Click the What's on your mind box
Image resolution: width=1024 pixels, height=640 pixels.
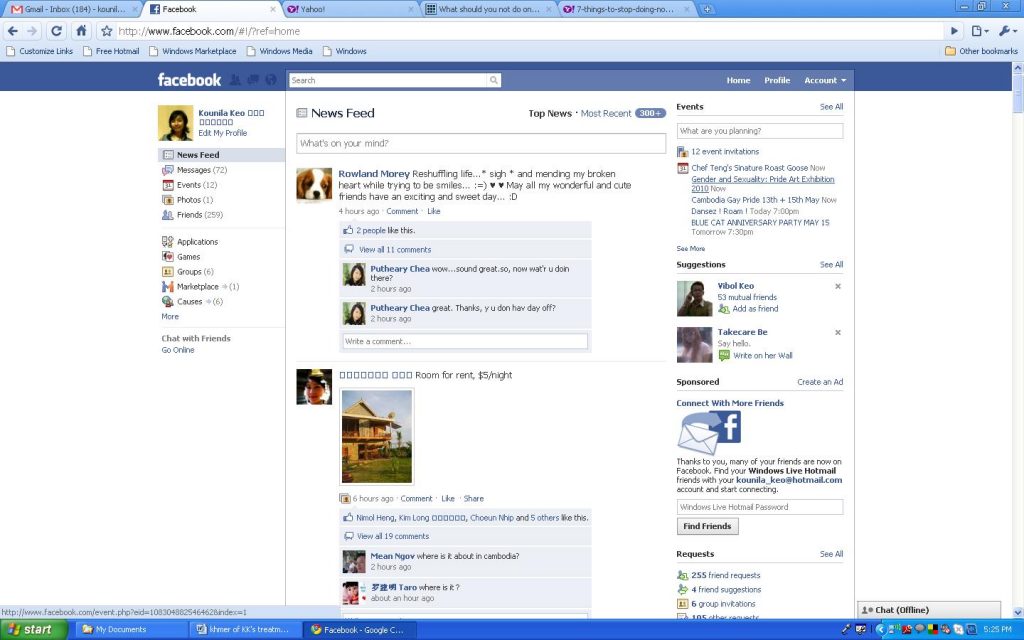pyautogui.click(x=481, y=144)
